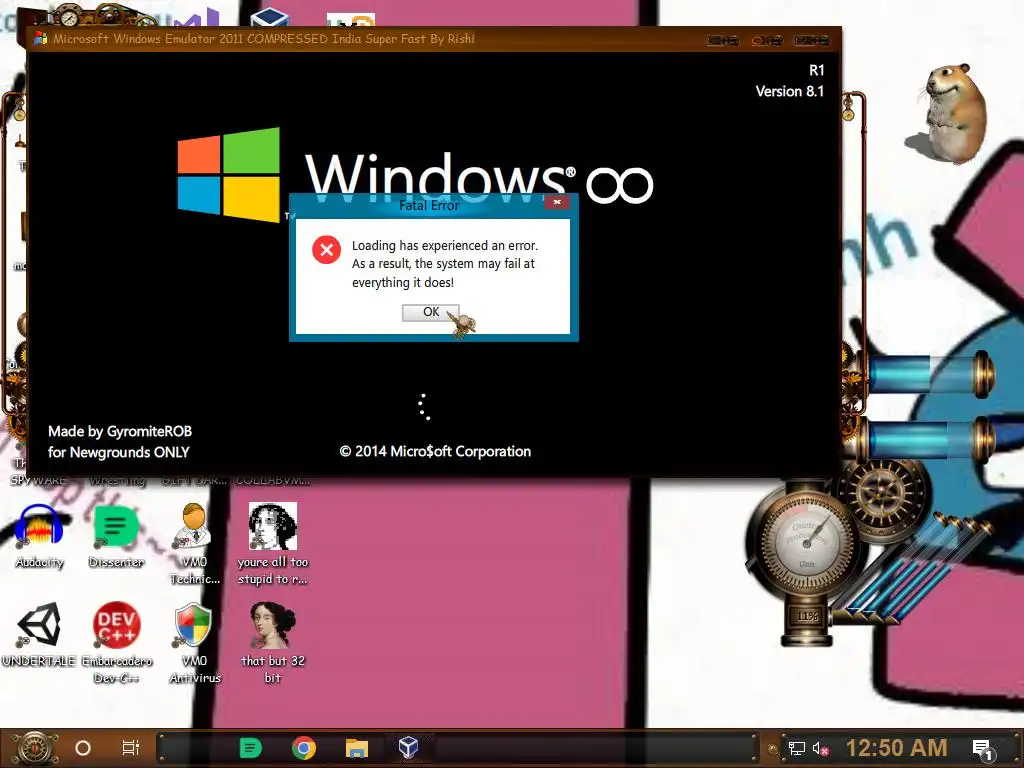Open the Action Center notification icon
Screen dimensions: 1024x768
click(x=984, y=750)
